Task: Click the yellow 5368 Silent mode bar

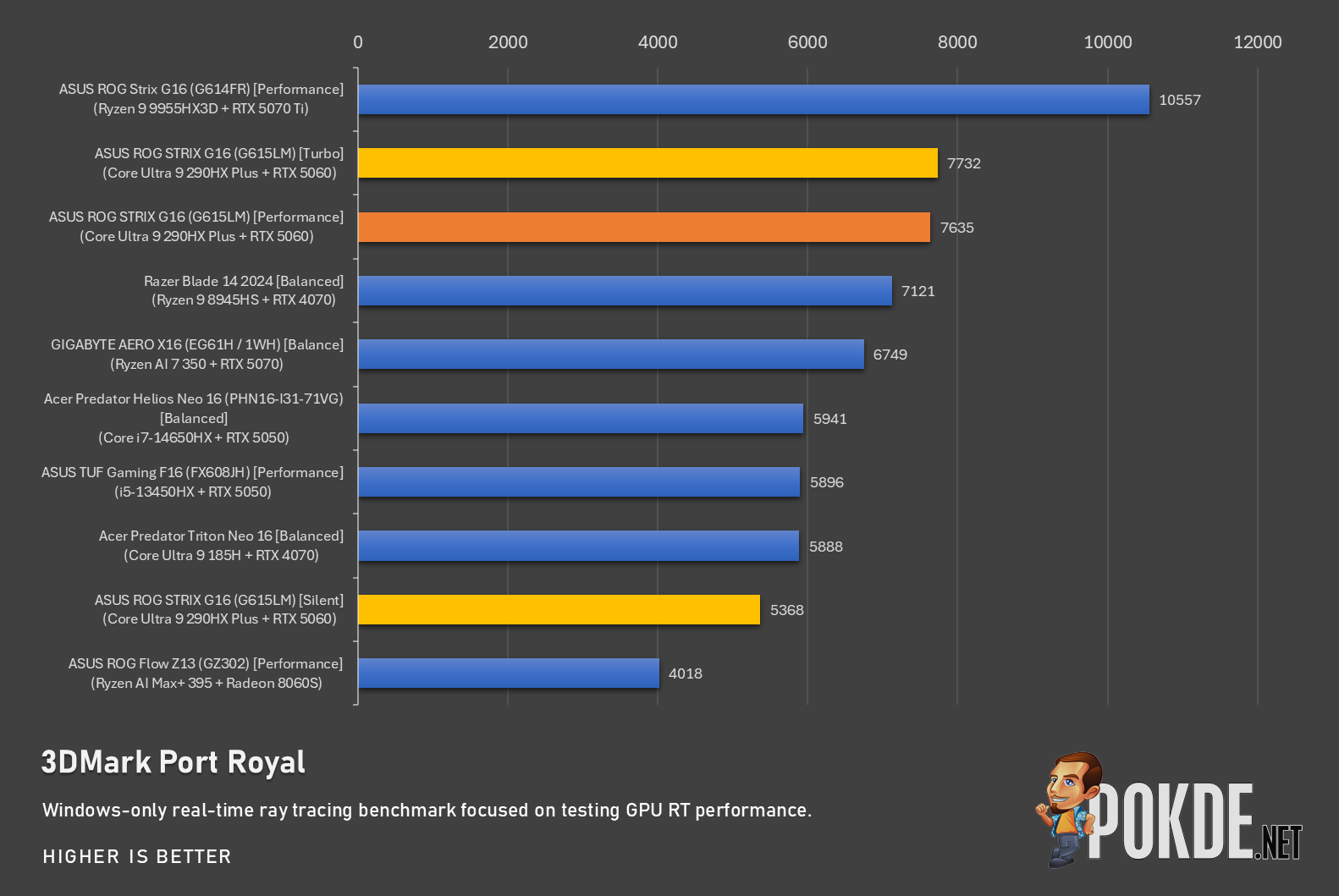Action: pyautogui.click(x=559, y=609)
